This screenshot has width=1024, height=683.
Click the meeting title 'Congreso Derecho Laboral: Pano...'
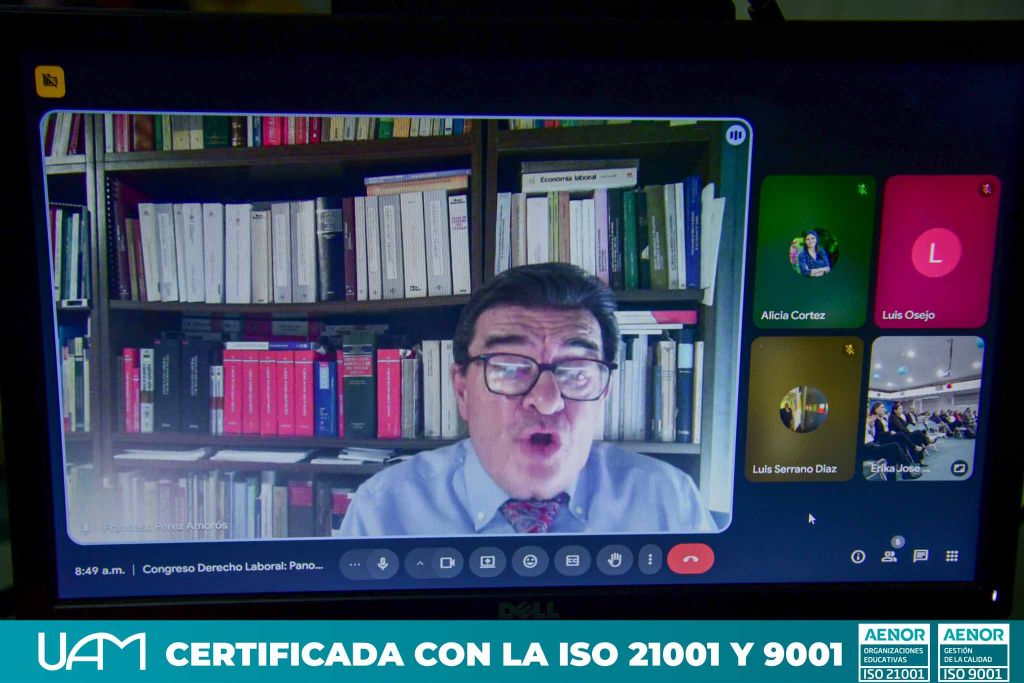(232, 567)
